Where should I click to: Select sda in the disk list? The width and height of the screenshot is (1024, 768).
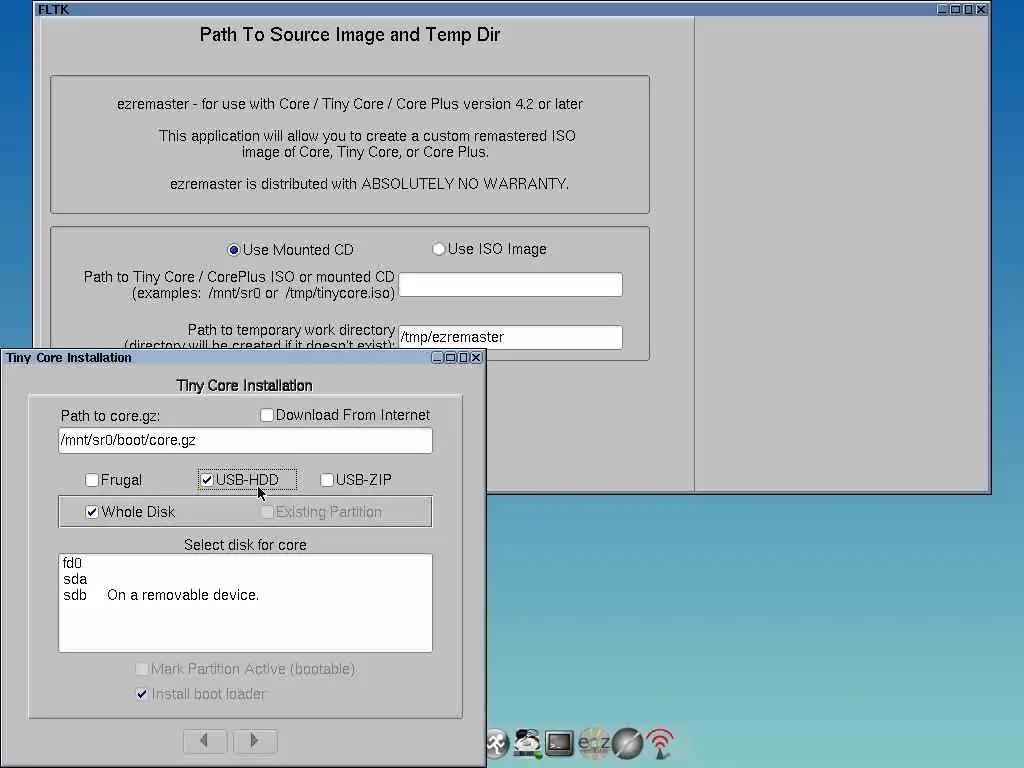point(246,579)
